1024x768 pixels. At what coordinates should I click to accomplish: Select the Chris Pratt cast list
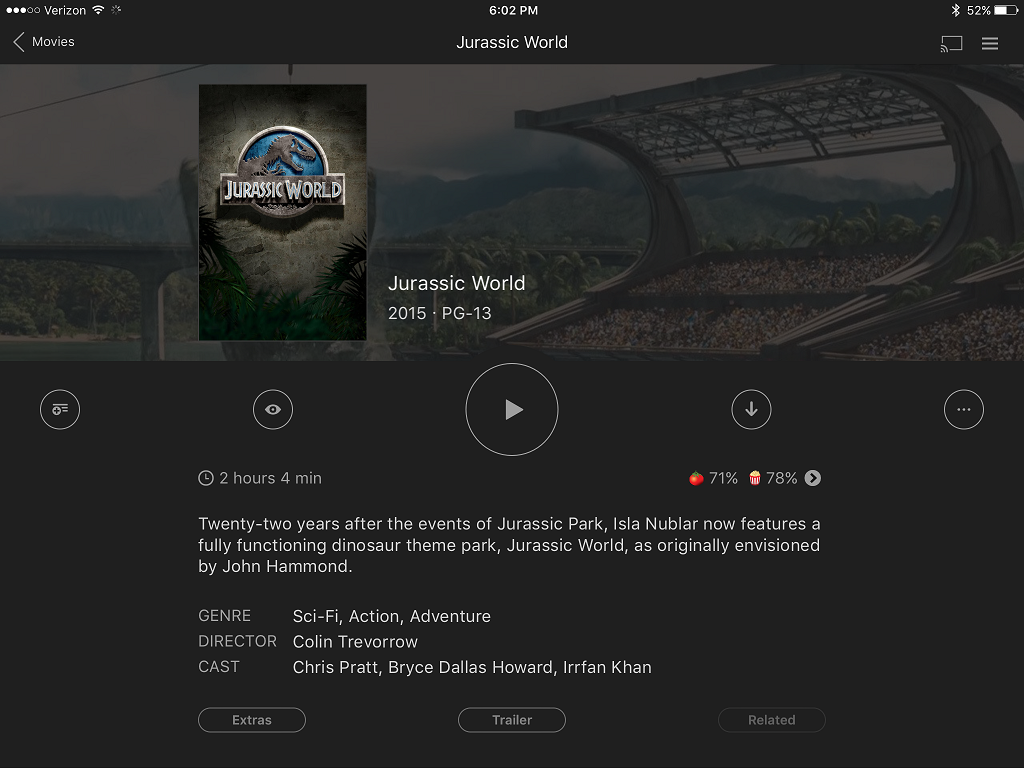(471, 667)
